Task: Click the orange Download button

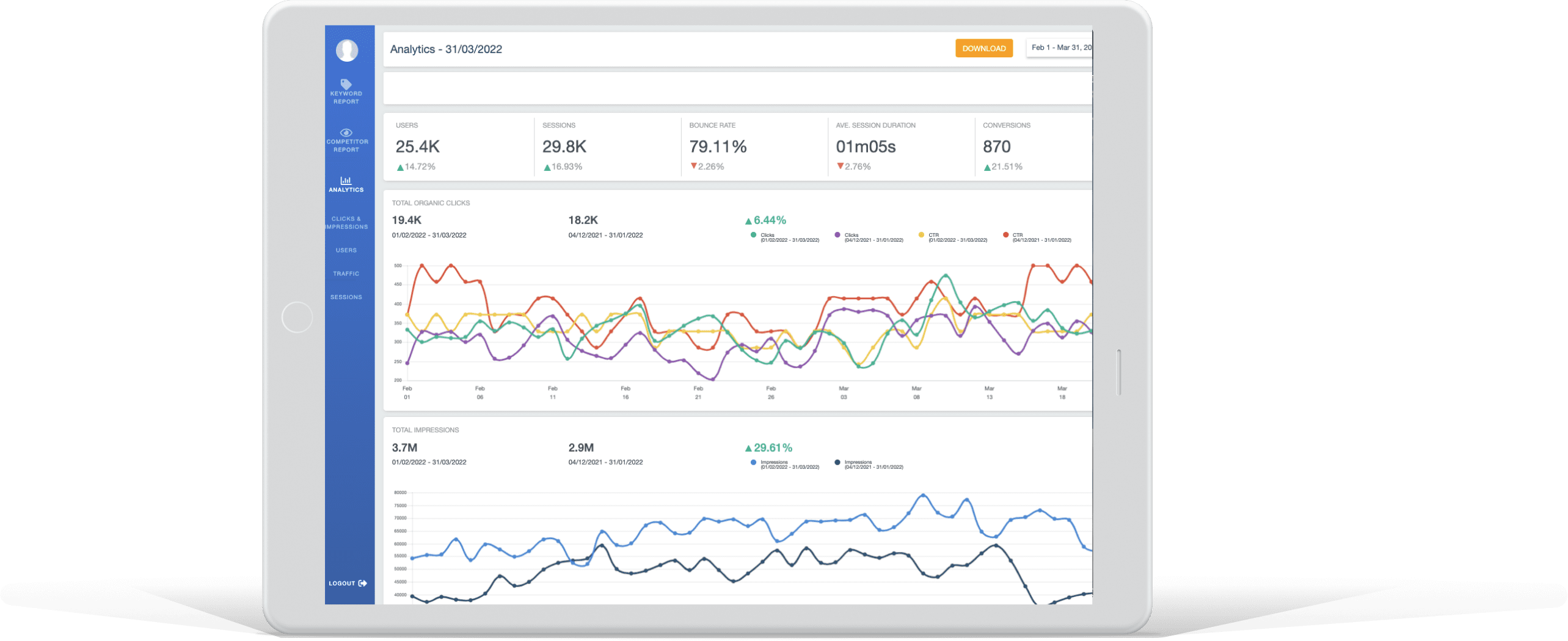Action: coord(983,48)
